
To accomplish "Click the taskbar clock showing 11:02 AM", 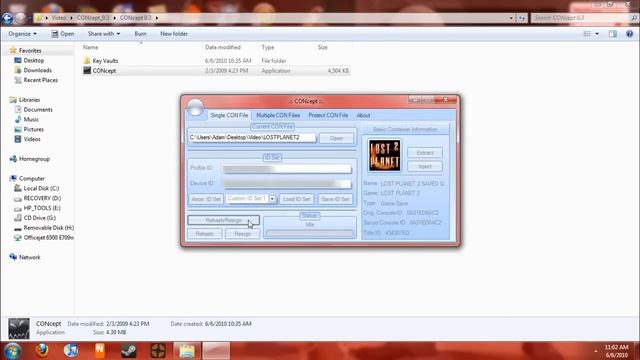I will tap(616, 351).
